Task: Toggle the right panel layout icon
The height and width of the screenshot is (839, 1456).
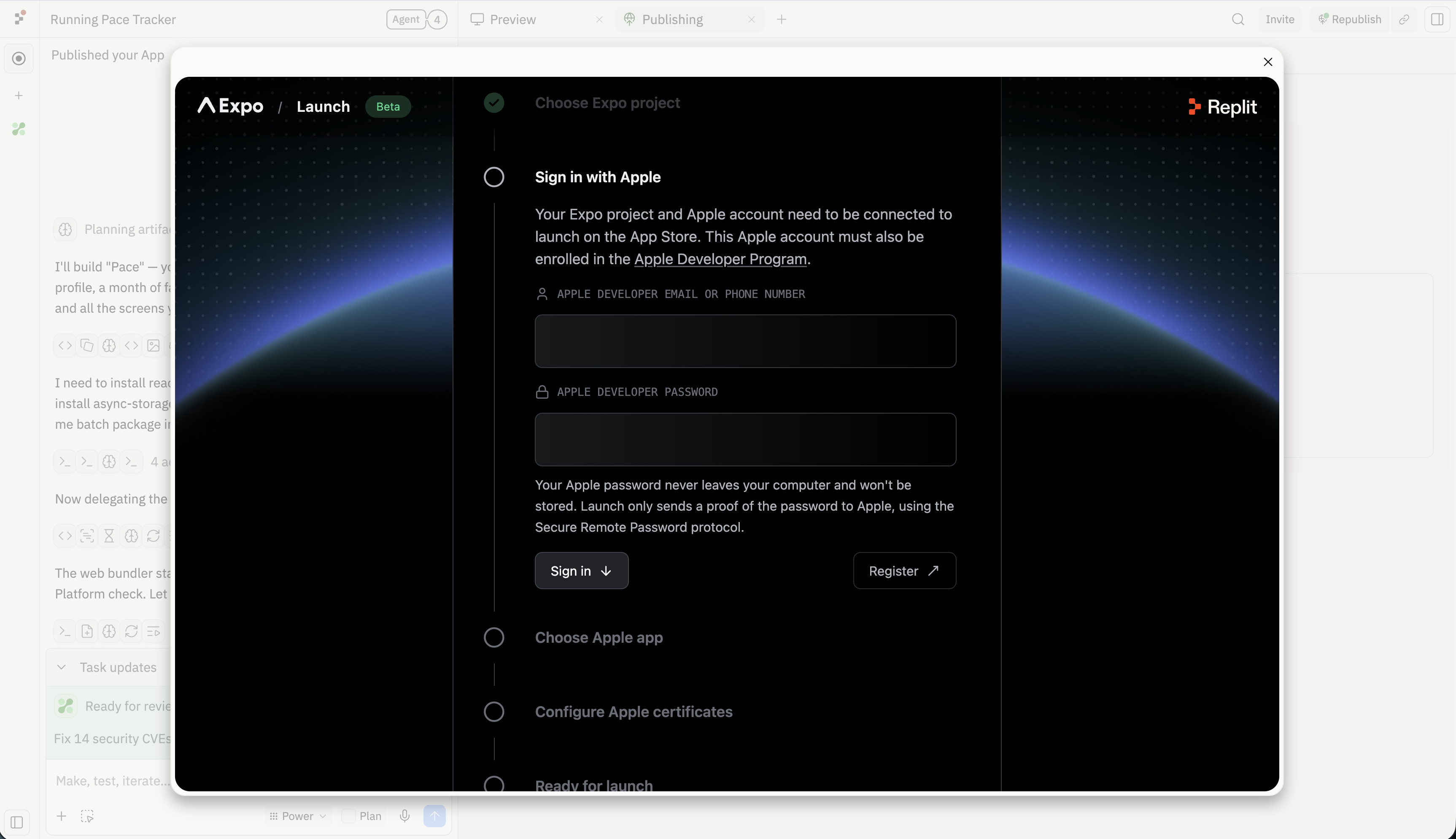Action: (x=1437, y=19)
